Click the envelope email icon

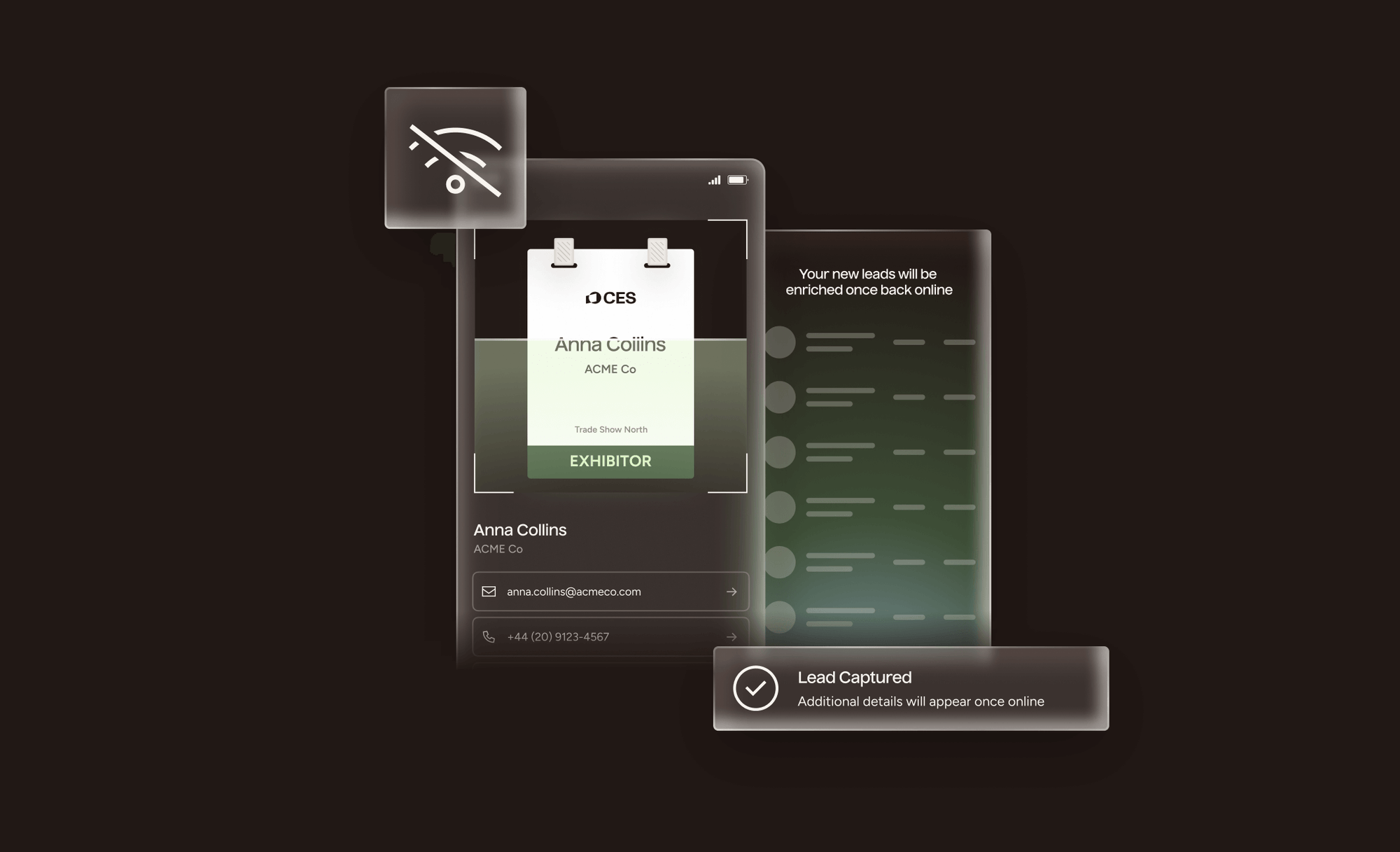(489, 592)
